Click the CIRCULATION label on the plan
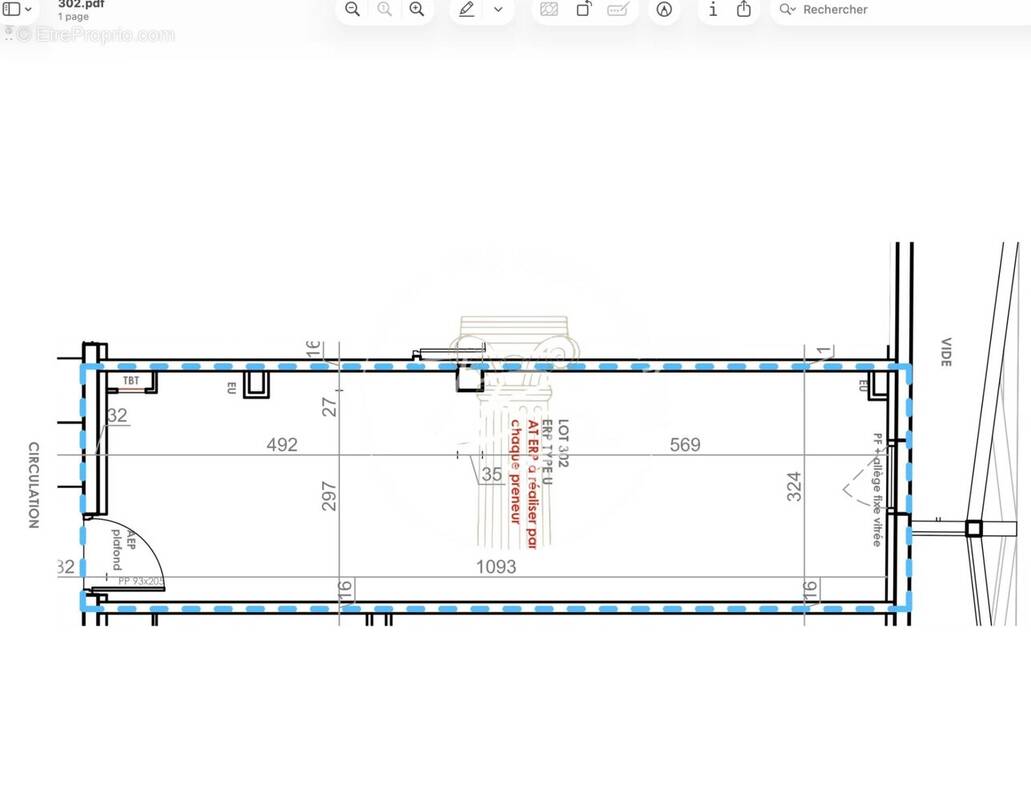1031x800 pixels. pos(33,485)
